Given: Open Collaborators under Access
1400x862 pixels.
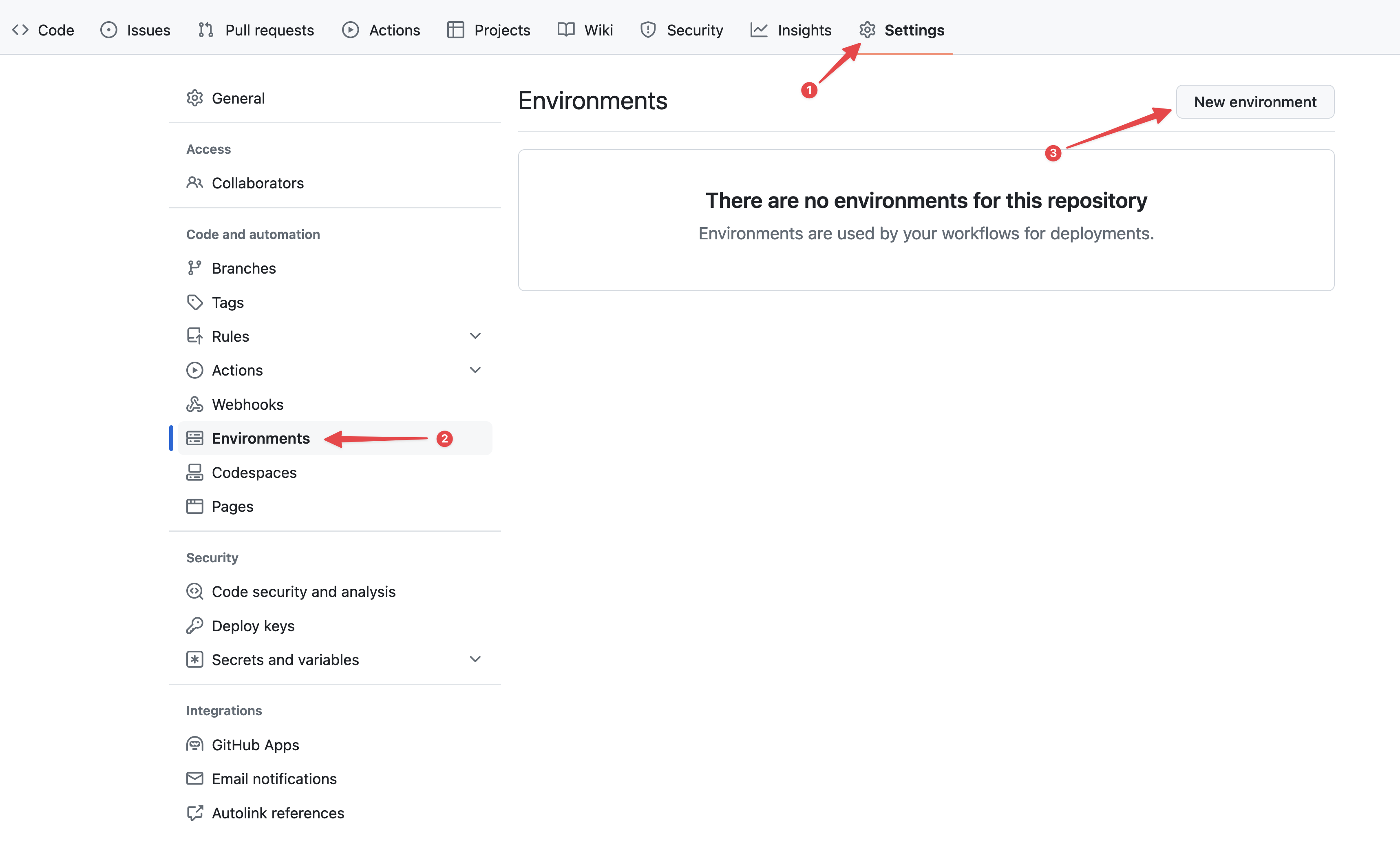Looking at the screenshot, I should point(258,183).
